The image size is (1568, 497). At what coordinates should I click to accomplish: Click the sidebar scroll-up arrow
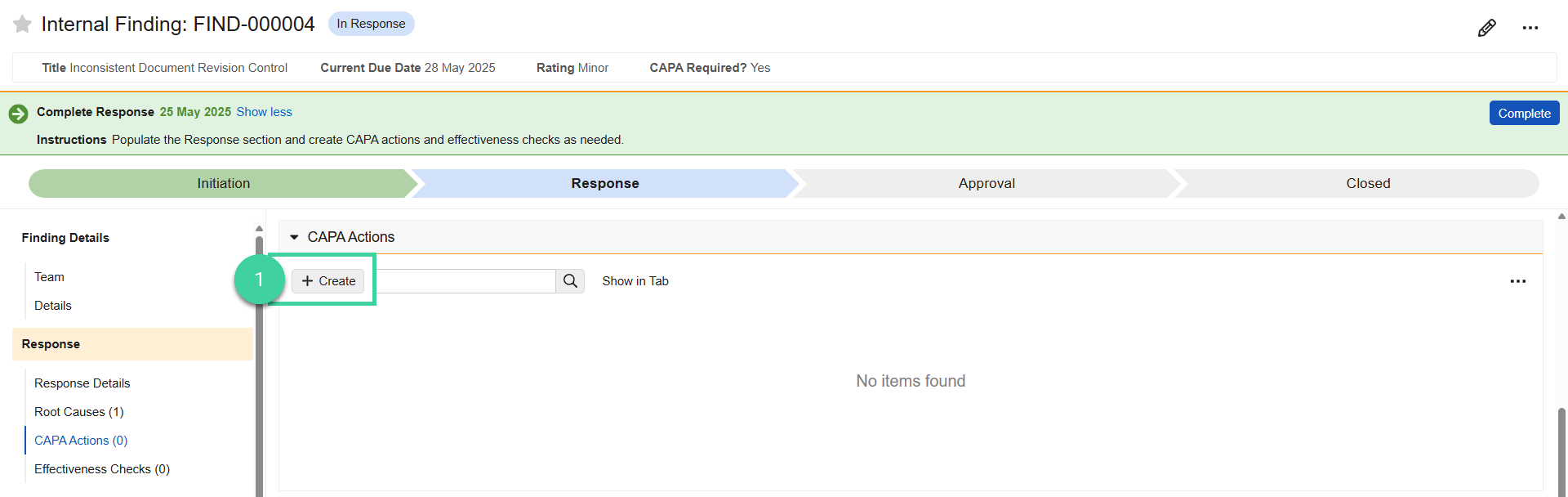click(x=259, y=229)
